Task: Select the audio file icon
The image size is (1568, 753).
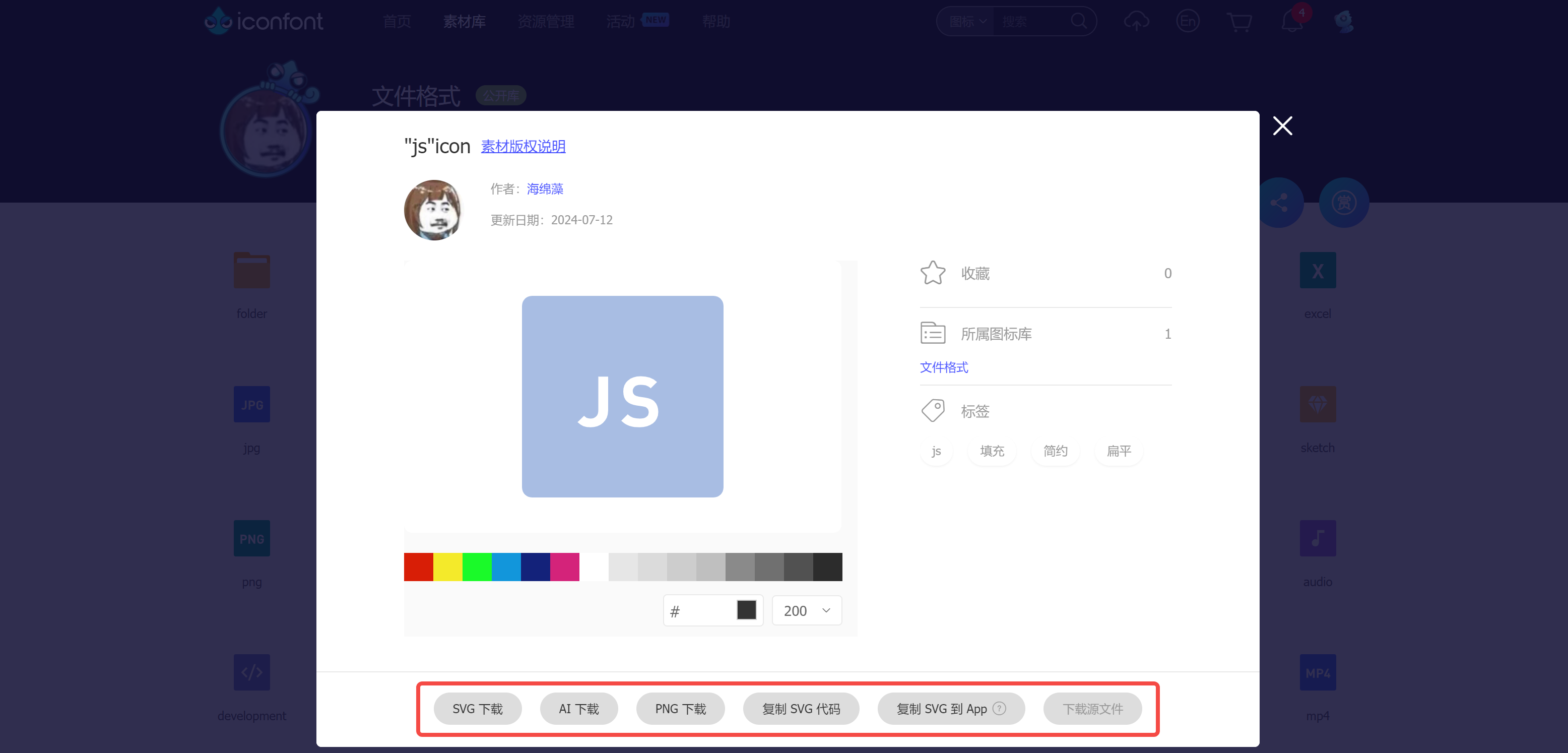Action: pyautogui.click(x=1318, y=538)
